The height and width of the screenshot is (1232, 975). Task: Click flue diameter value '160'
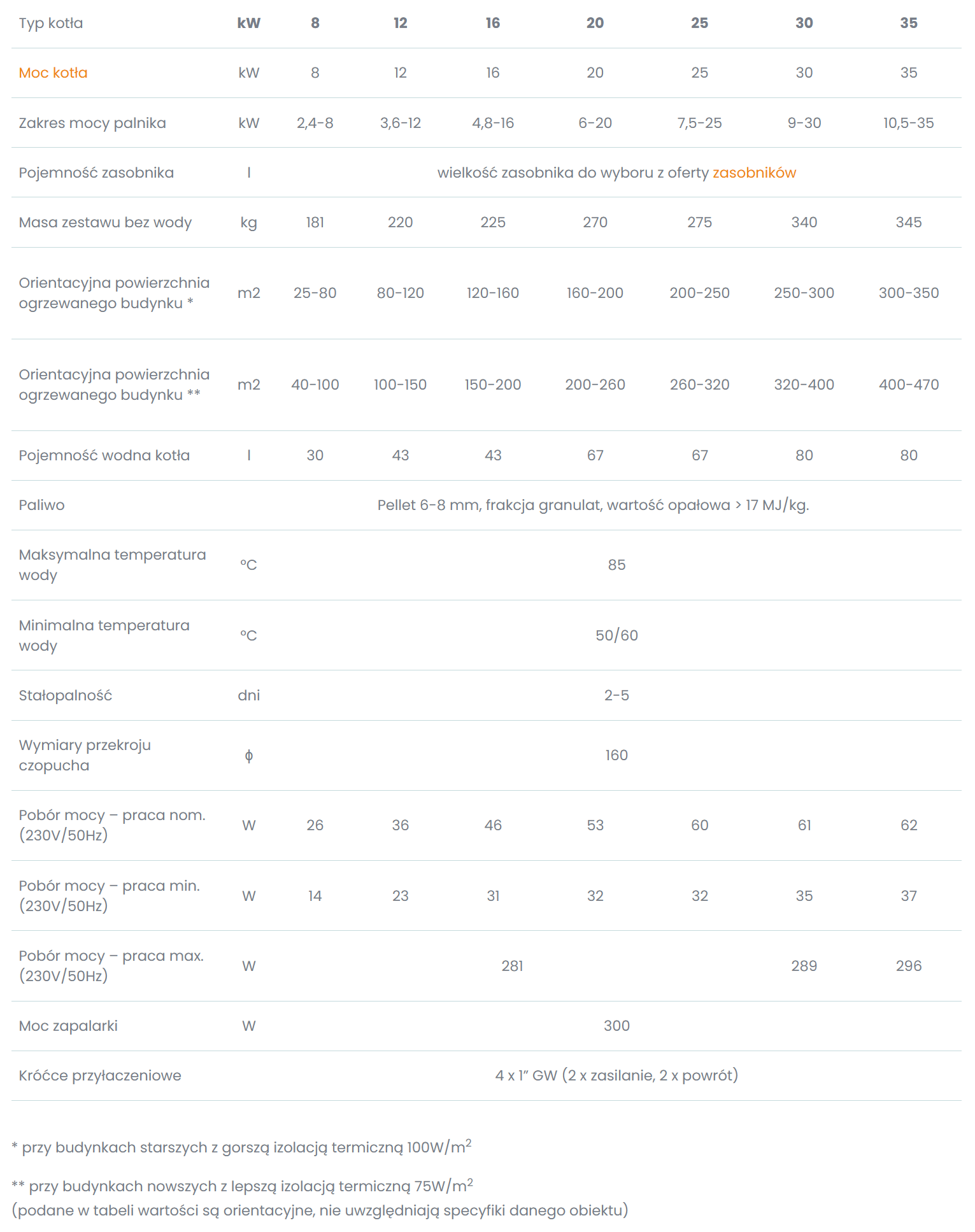(616, 755)
